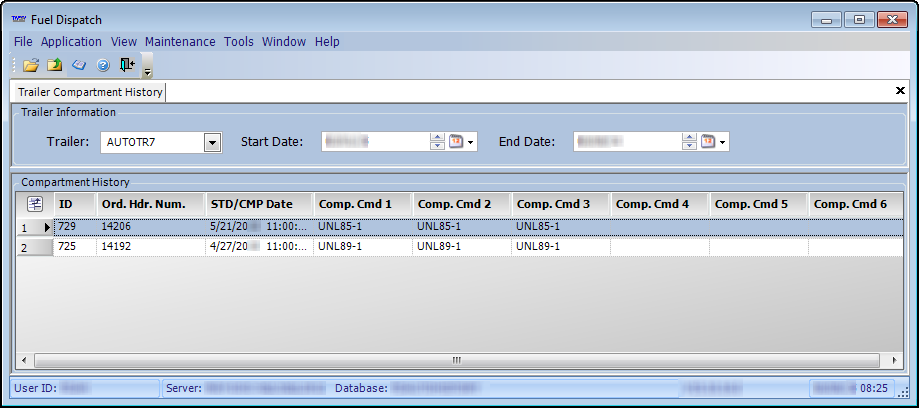Open the Start Date calendar icon
The image size is (919, 408).
pyautogui.click(x=456, y=142)
